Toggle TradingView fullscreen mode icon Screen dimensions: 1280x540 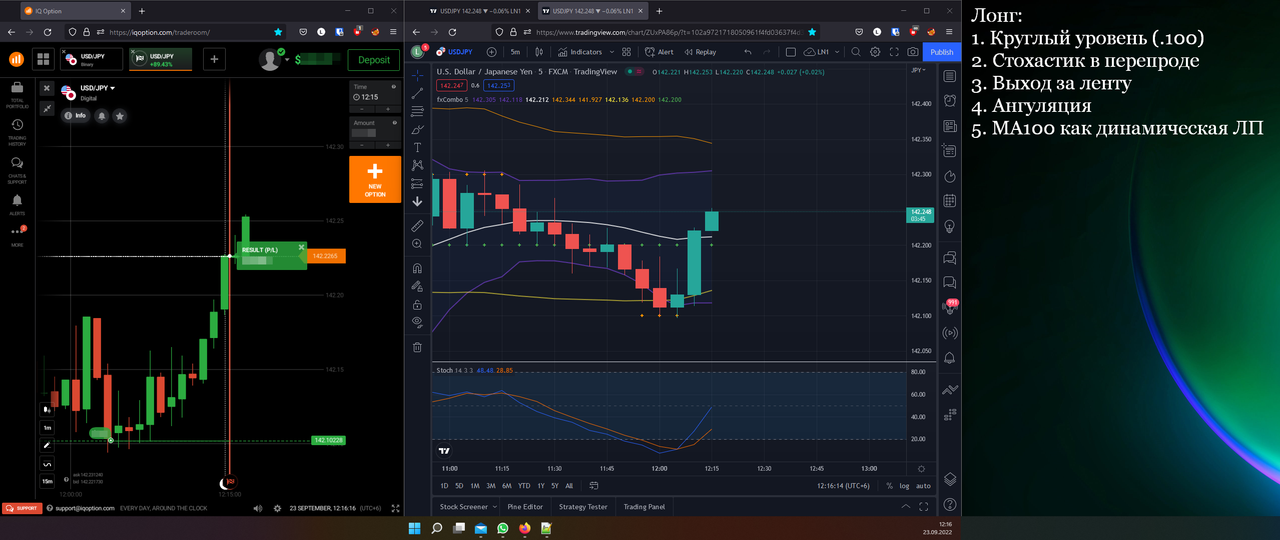894,52
